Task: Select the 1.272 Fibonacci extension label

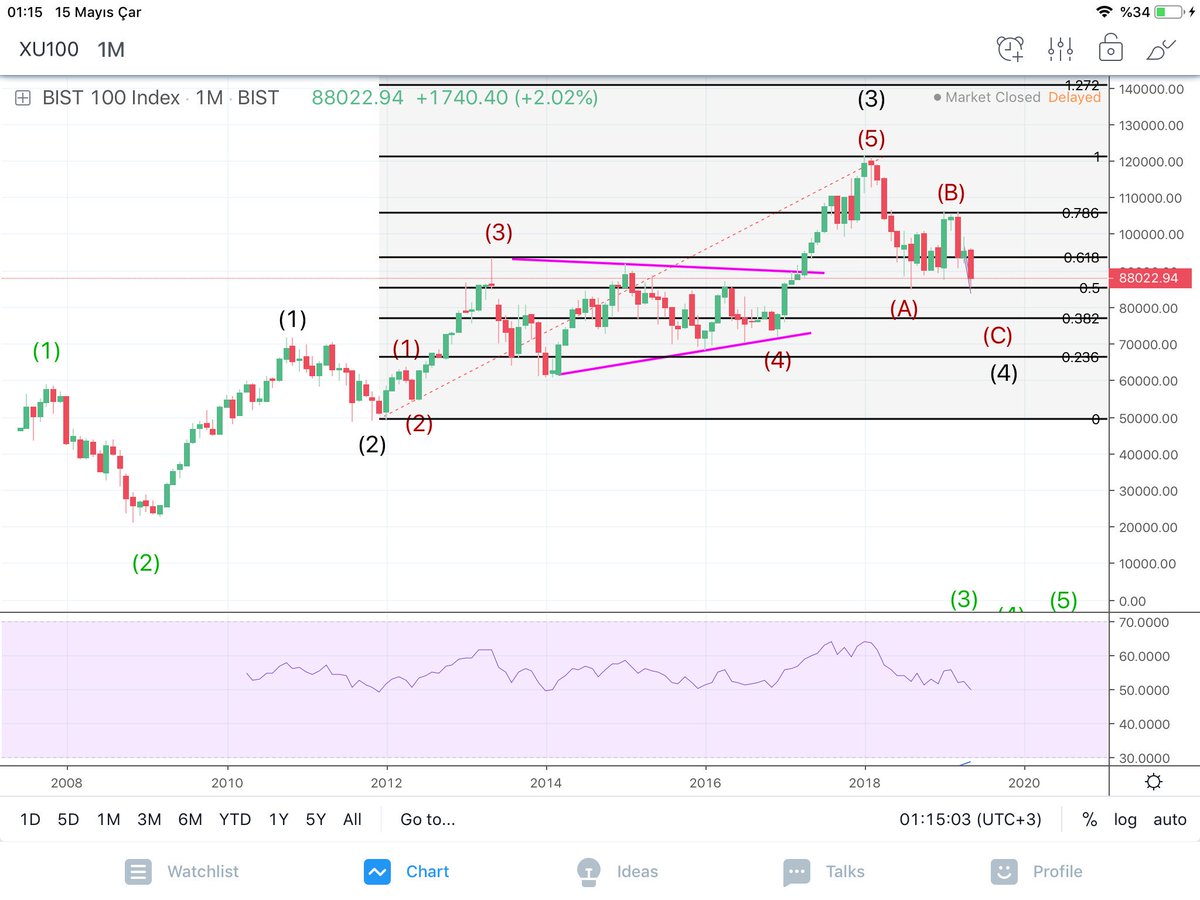Action: click(1083, 86)
